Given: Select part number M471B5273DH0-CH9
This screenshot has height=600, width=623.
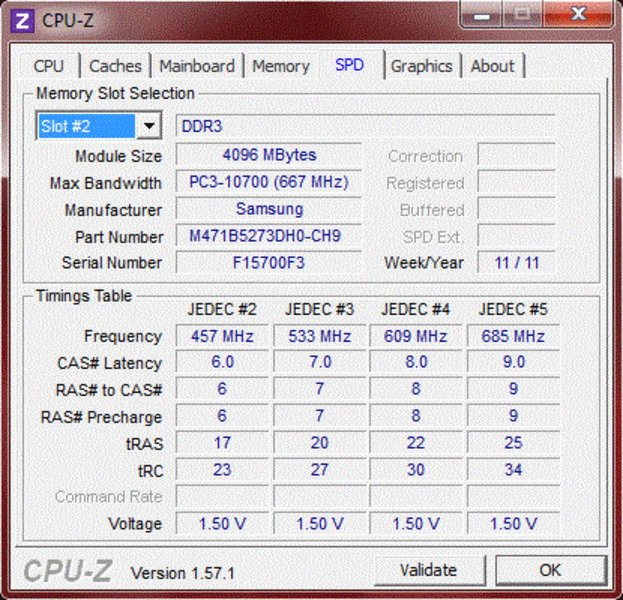Looking at the screenshot, I should click(x=269, y=236).
